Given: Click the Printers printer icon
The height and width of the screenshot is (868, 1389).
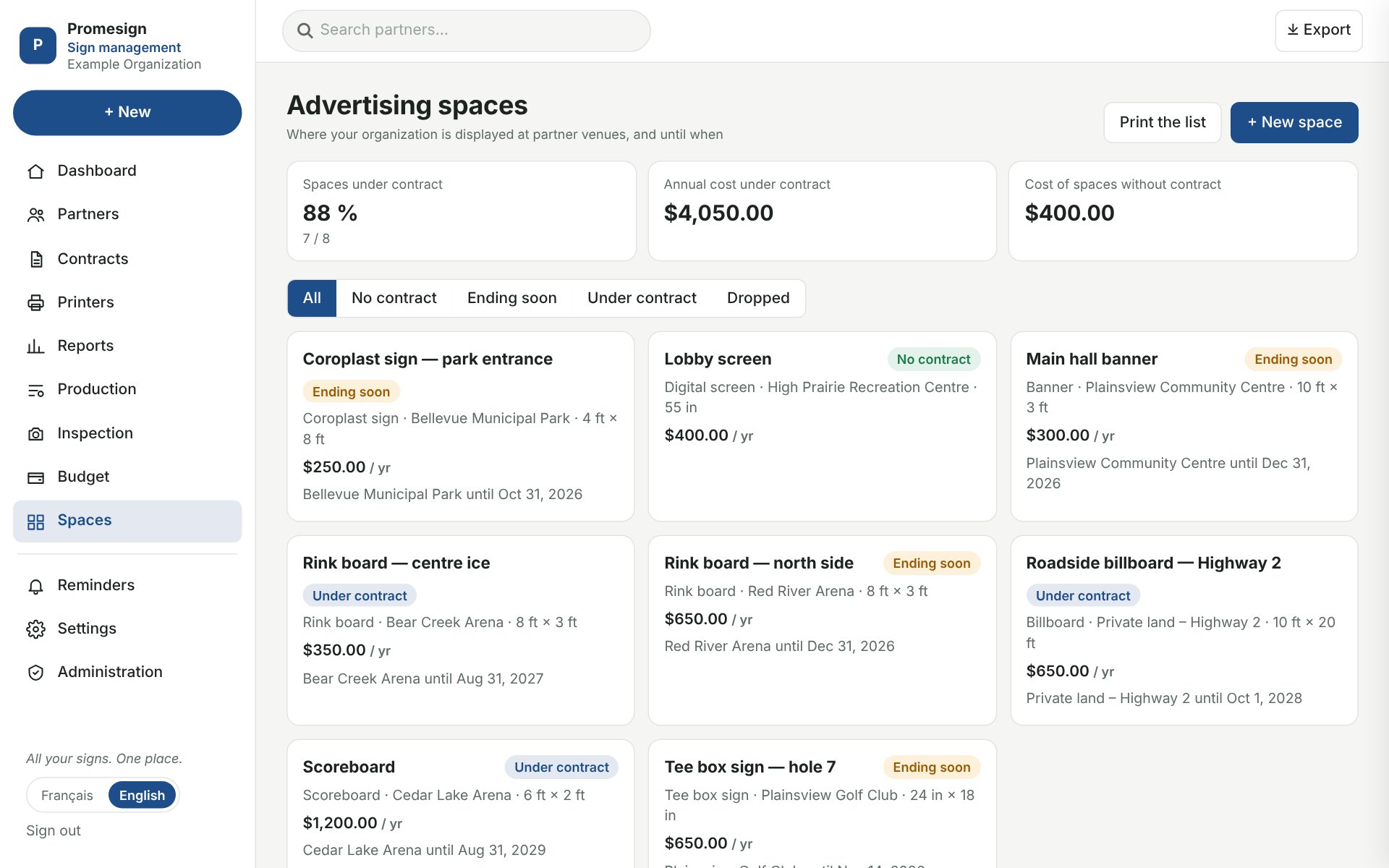Looking at the screenshot, I should click(x=35, y=302).
